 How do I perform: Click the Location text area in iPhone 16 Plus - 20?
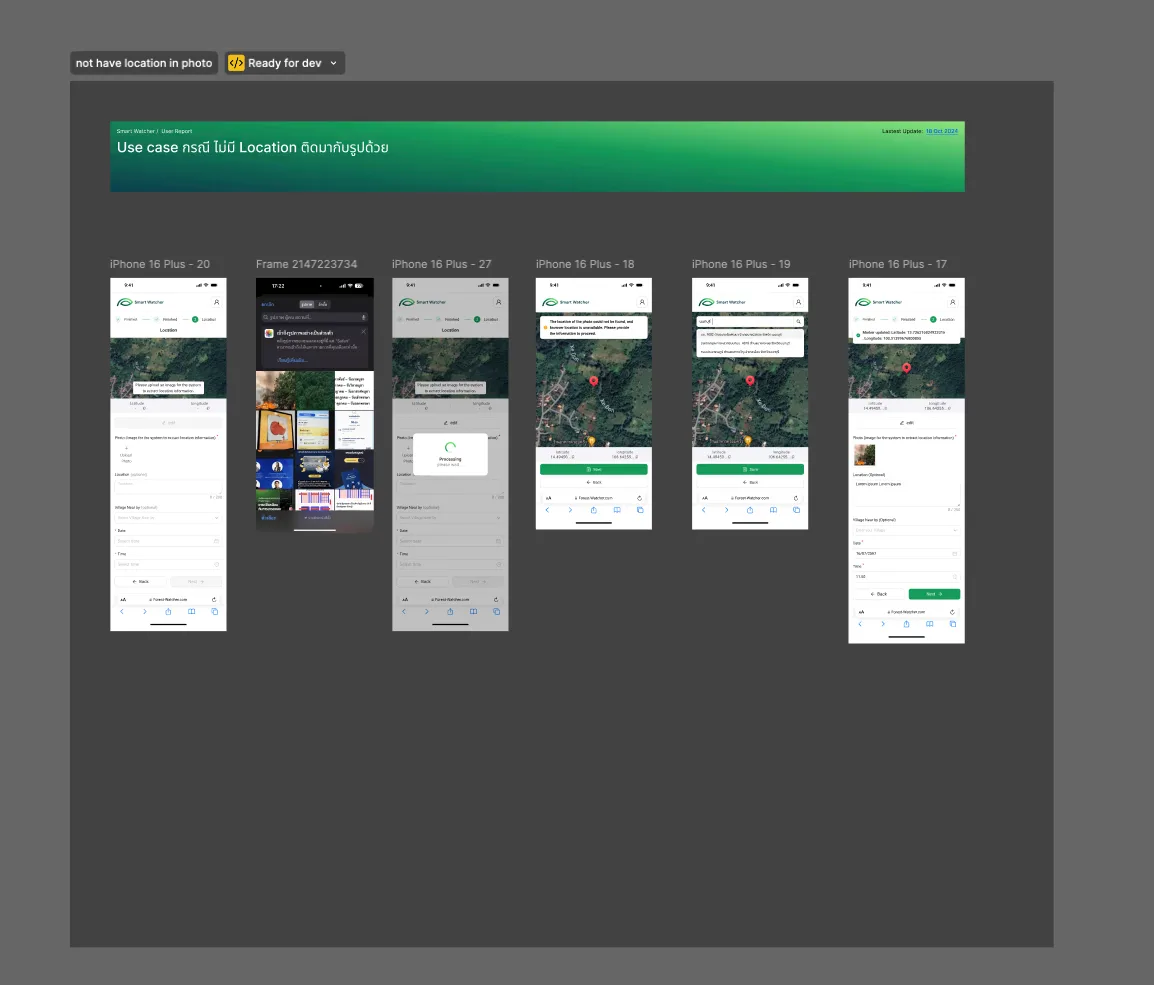pyautogui.click(x=168, y=487)
